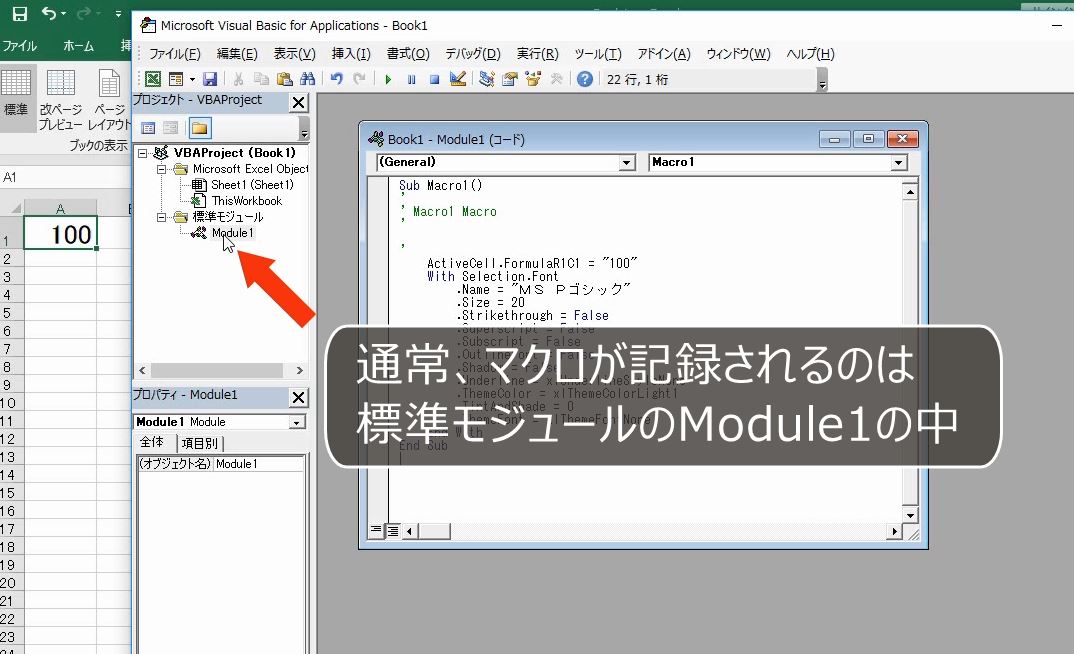Click Excel 改ページプレビュー button
The height and width of the screenshot is (654, 1074).
(x=60, y=99)
